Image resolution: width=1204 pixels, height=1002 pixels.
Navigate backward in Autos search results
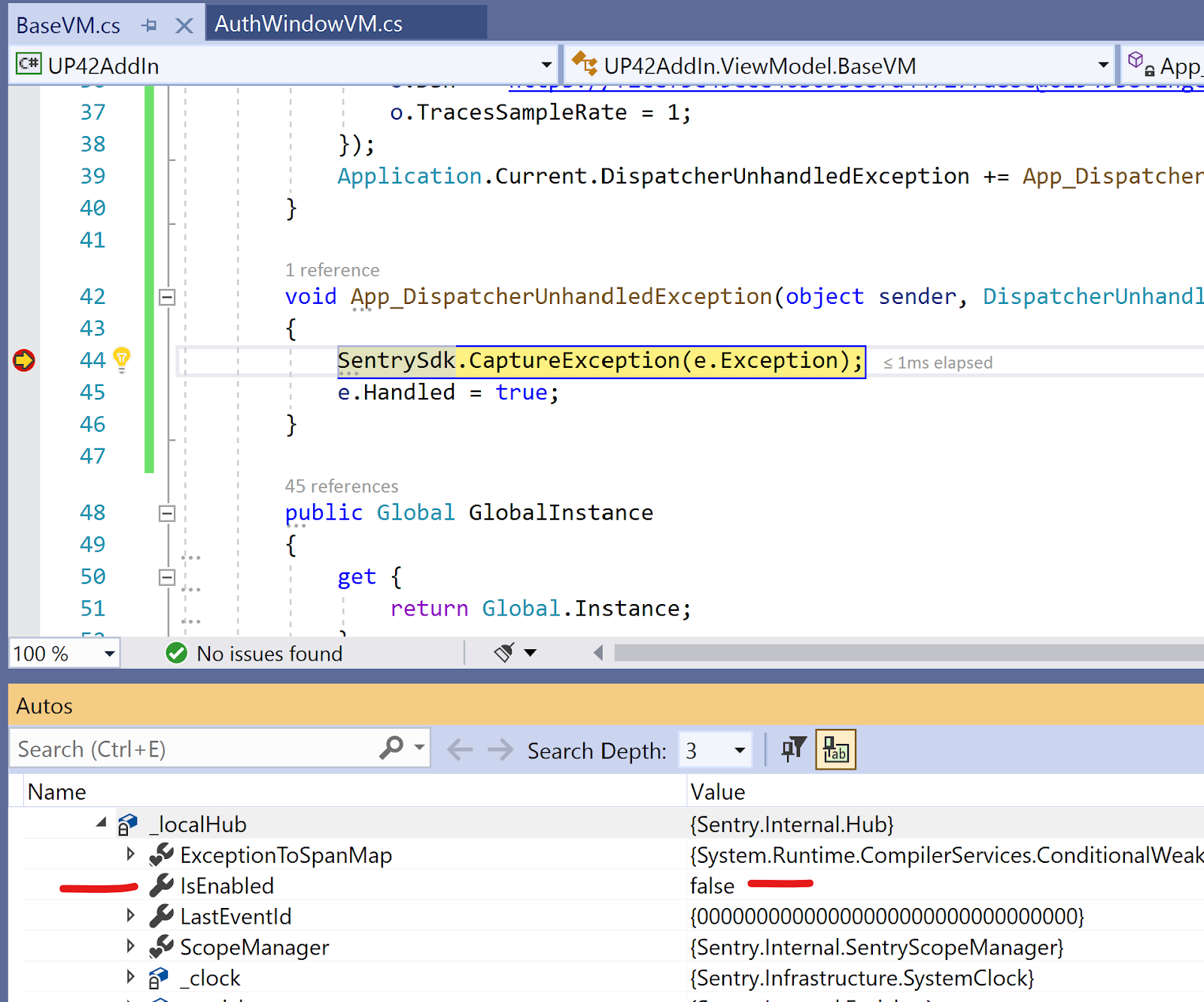(x=460, y=749)
